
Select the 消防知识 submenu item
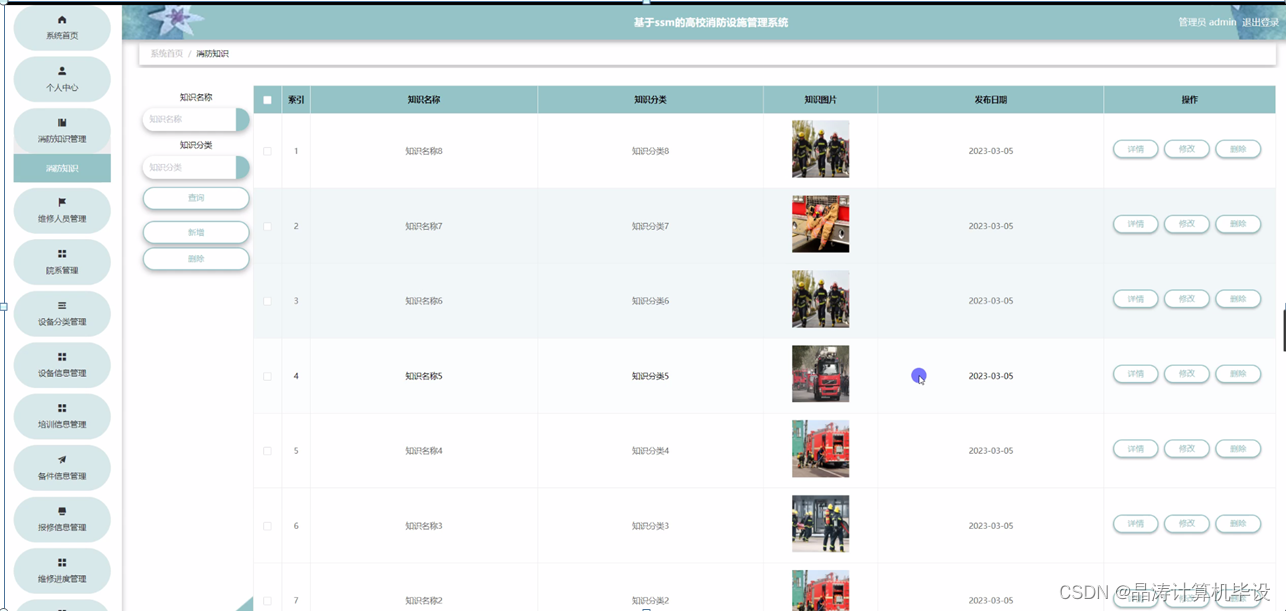62,168
